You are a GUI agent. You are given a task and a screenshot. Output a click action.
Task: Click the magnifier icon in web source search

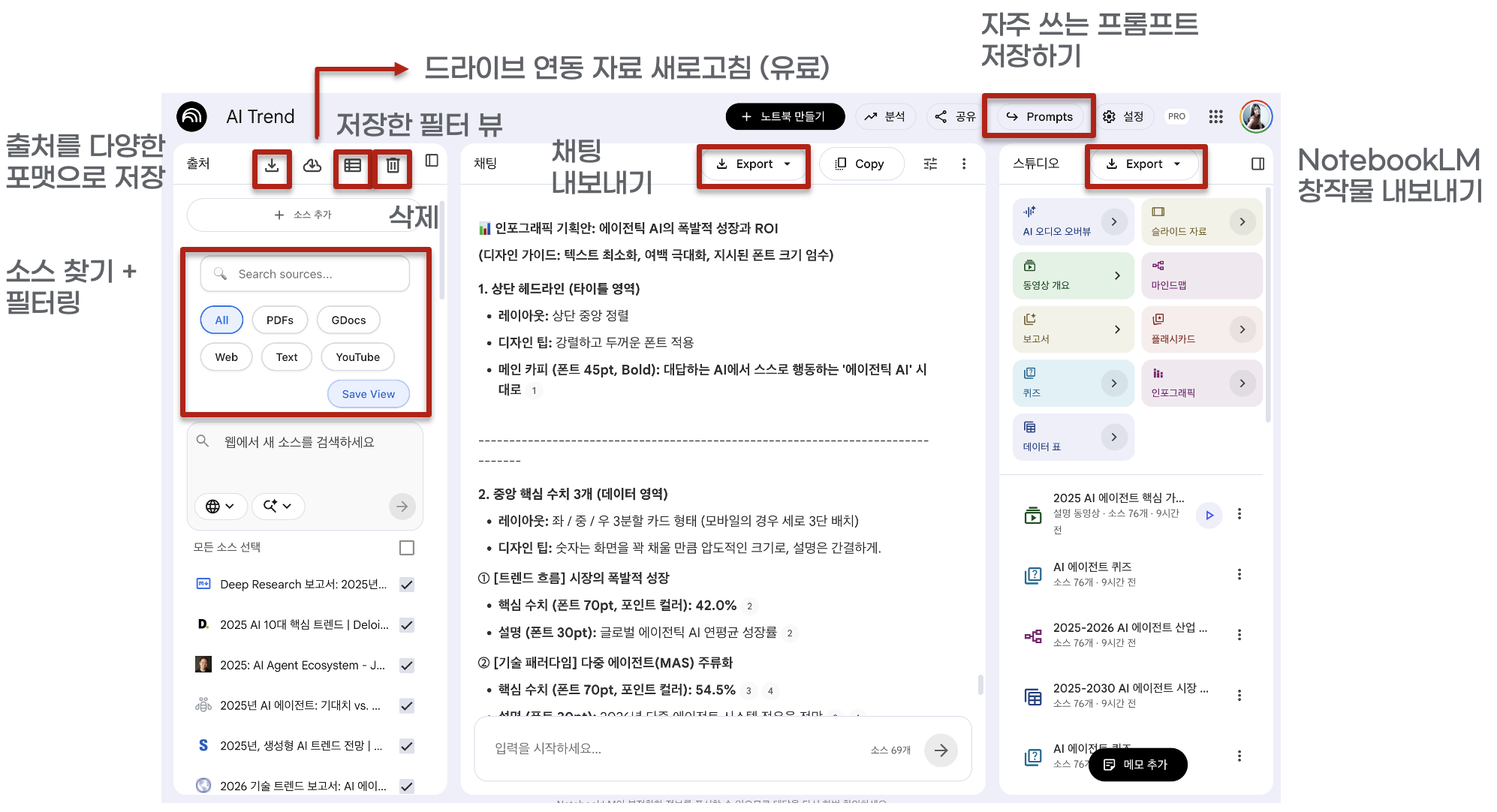click(203, 441)
